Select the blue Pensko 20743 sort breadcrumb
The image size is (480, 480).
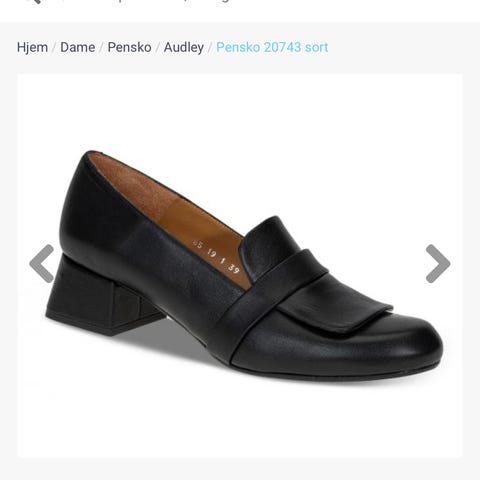coord(272,47)
